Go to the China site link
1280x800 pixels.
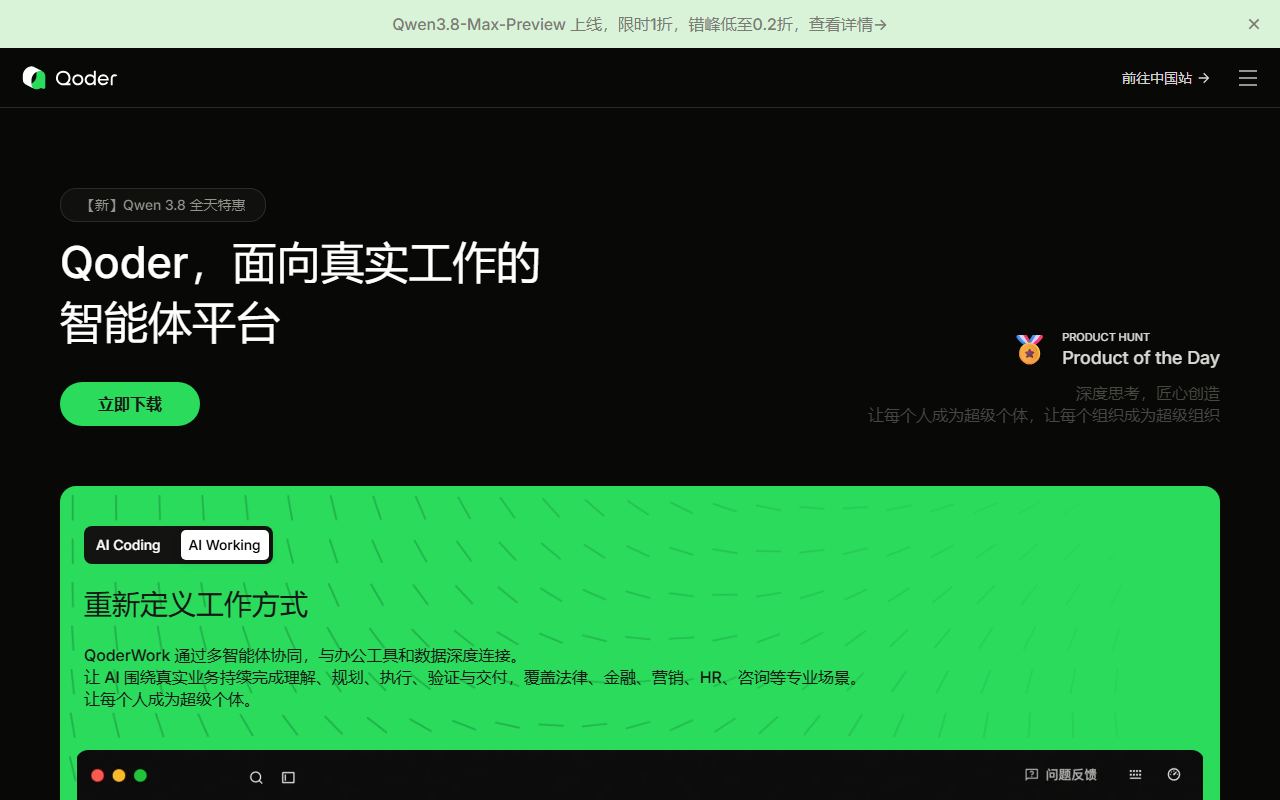[1166, 78]
